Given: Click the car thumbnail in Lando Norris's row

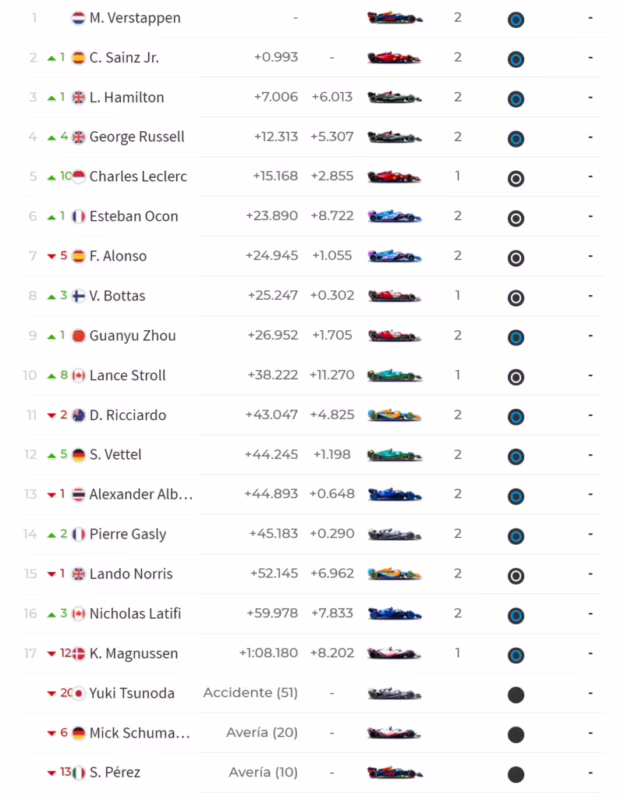Looking at the screenshot, I should [x=394, y=574].
